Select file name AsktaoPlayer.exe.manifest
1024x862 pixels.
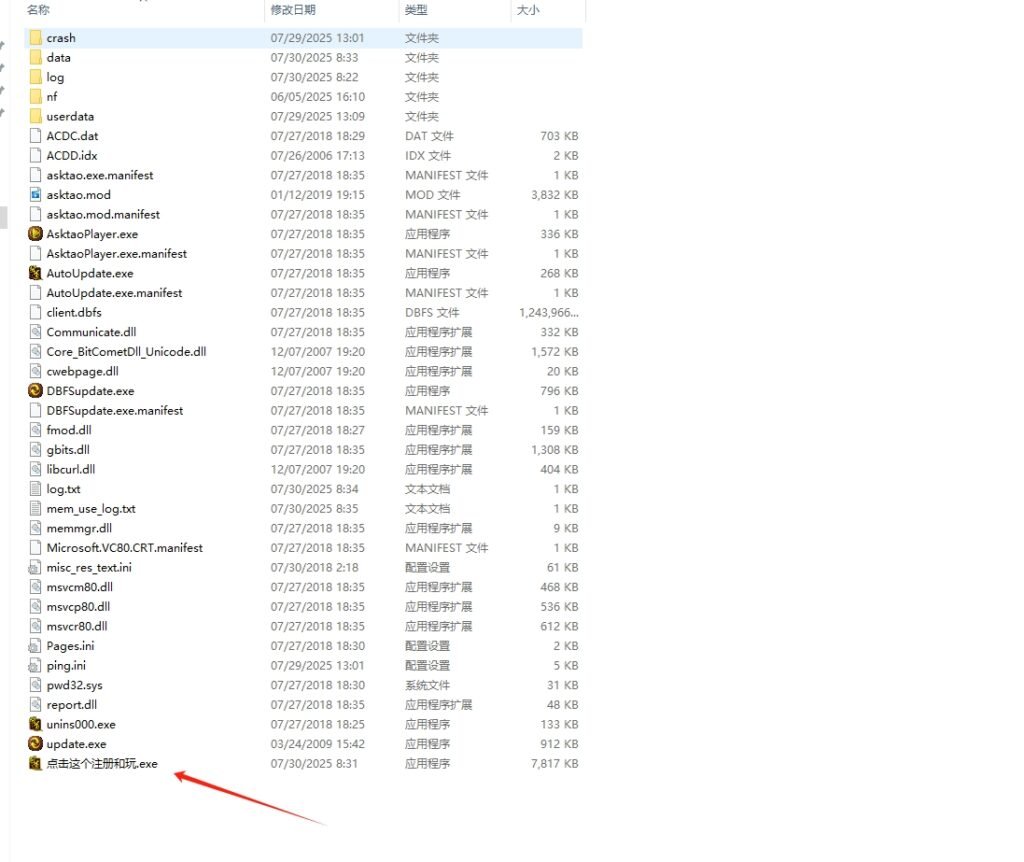click(x=117, y=253)
